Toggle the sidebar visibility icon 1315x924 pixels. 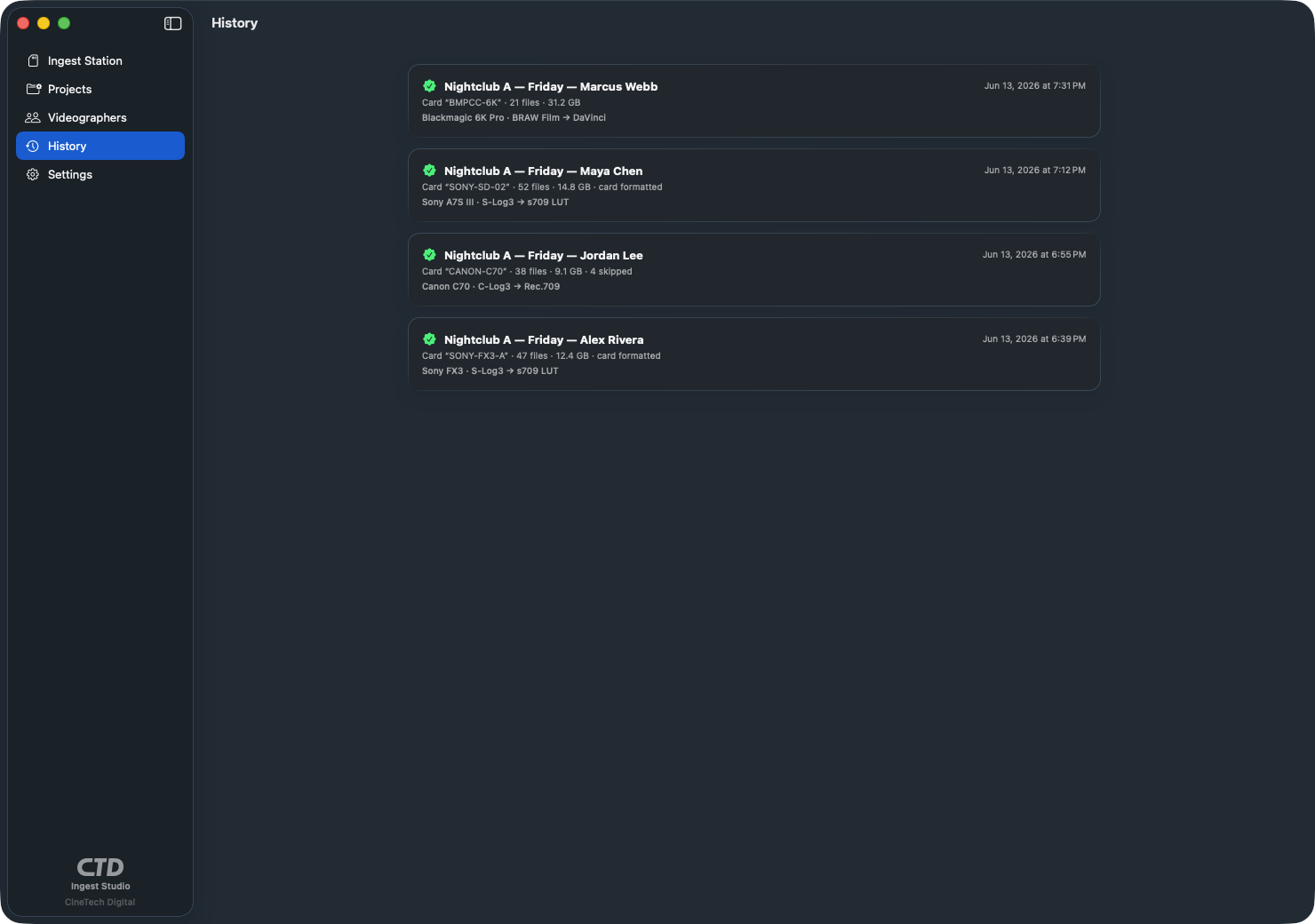pyautogui.click(x=173, y=23)
